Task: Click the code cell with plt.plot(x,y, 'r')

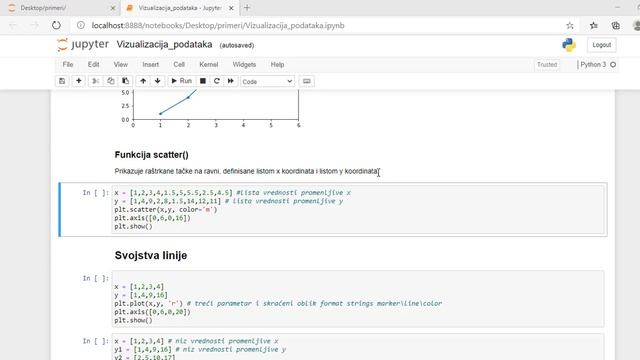Action: [358, 299]
